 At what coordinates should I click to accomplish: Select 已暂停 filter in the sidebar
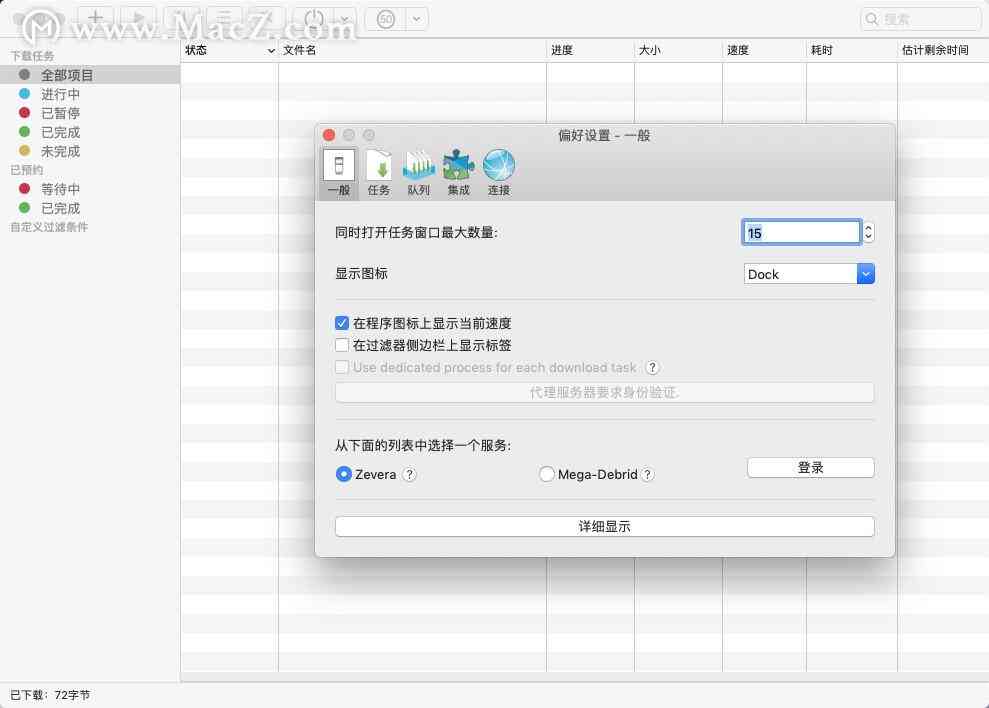click(x=90, y=113)
